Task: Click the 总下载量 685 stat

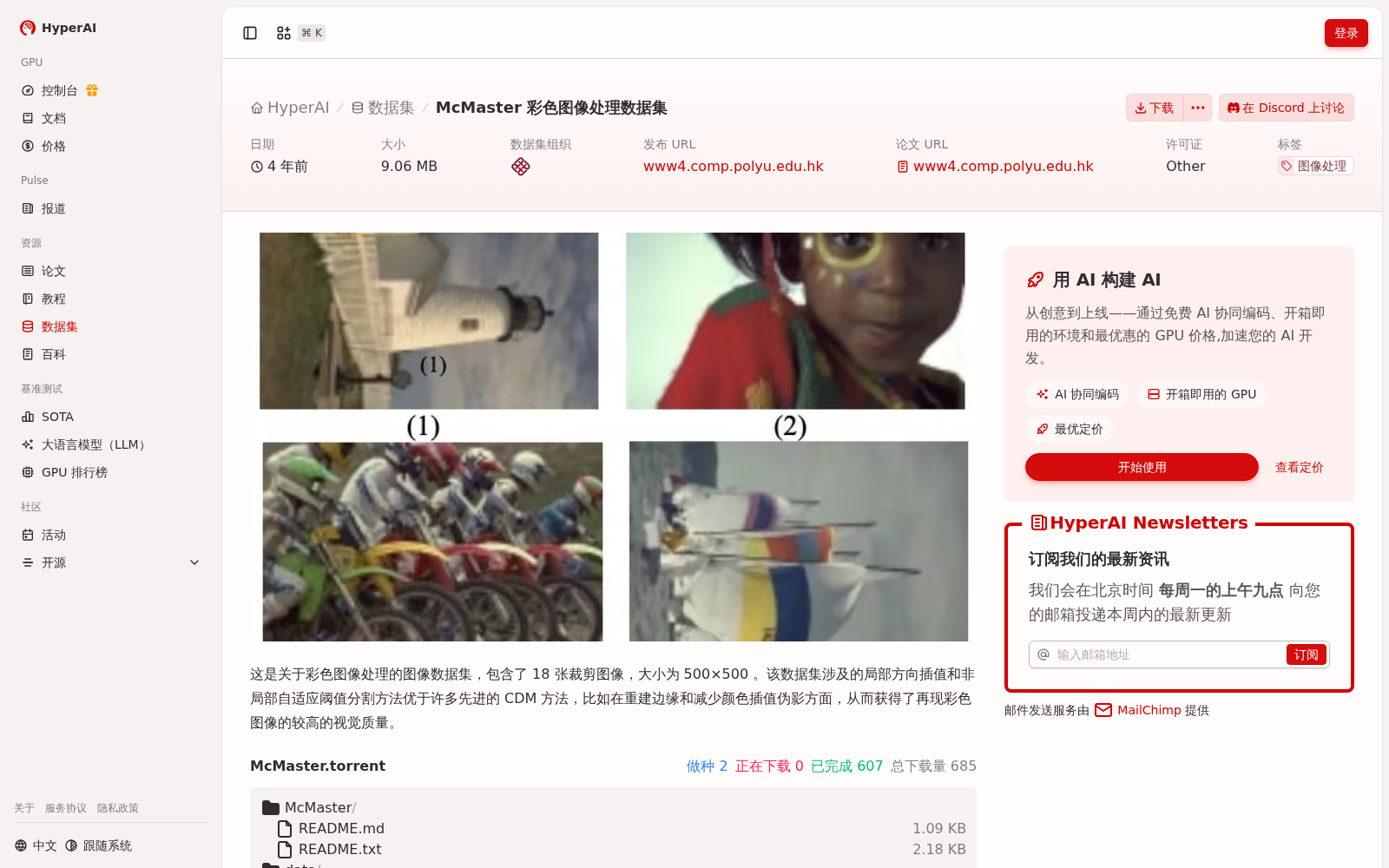Action: coord(933,766)
